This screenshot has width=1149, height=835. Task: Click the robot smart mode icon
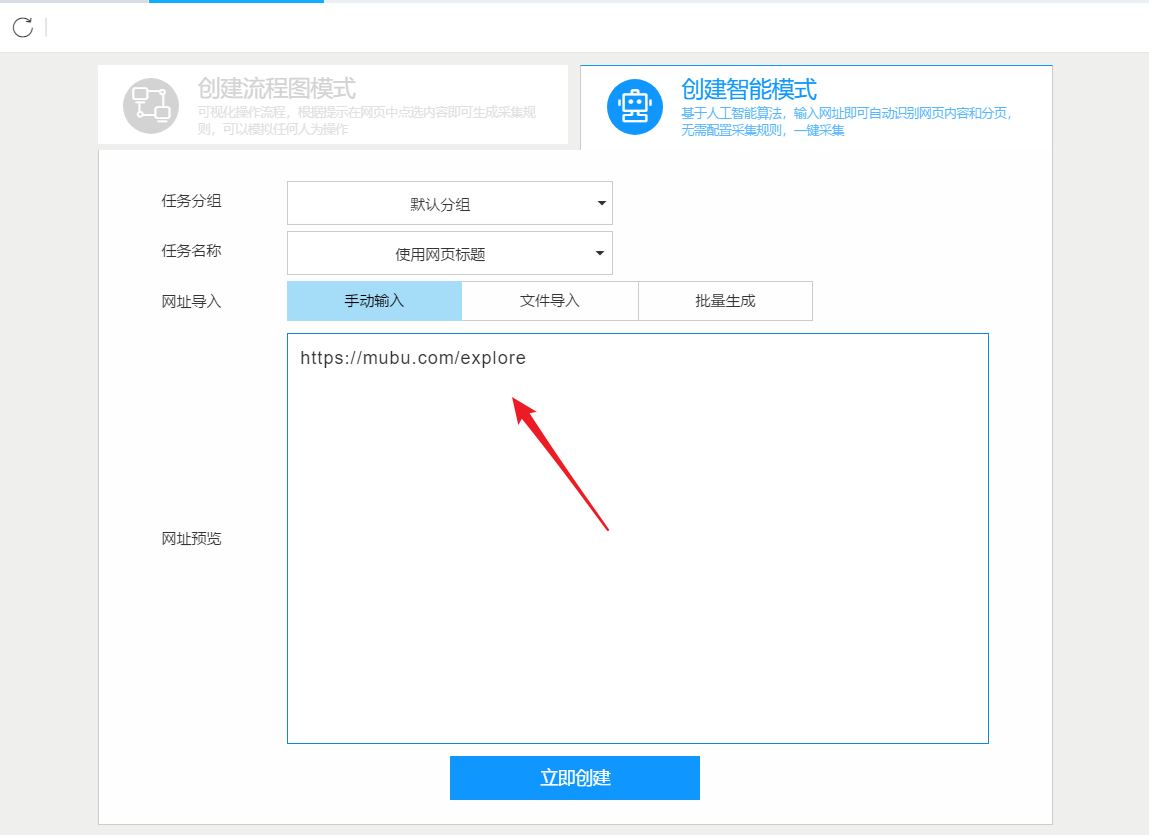click(x=635, y=107)
